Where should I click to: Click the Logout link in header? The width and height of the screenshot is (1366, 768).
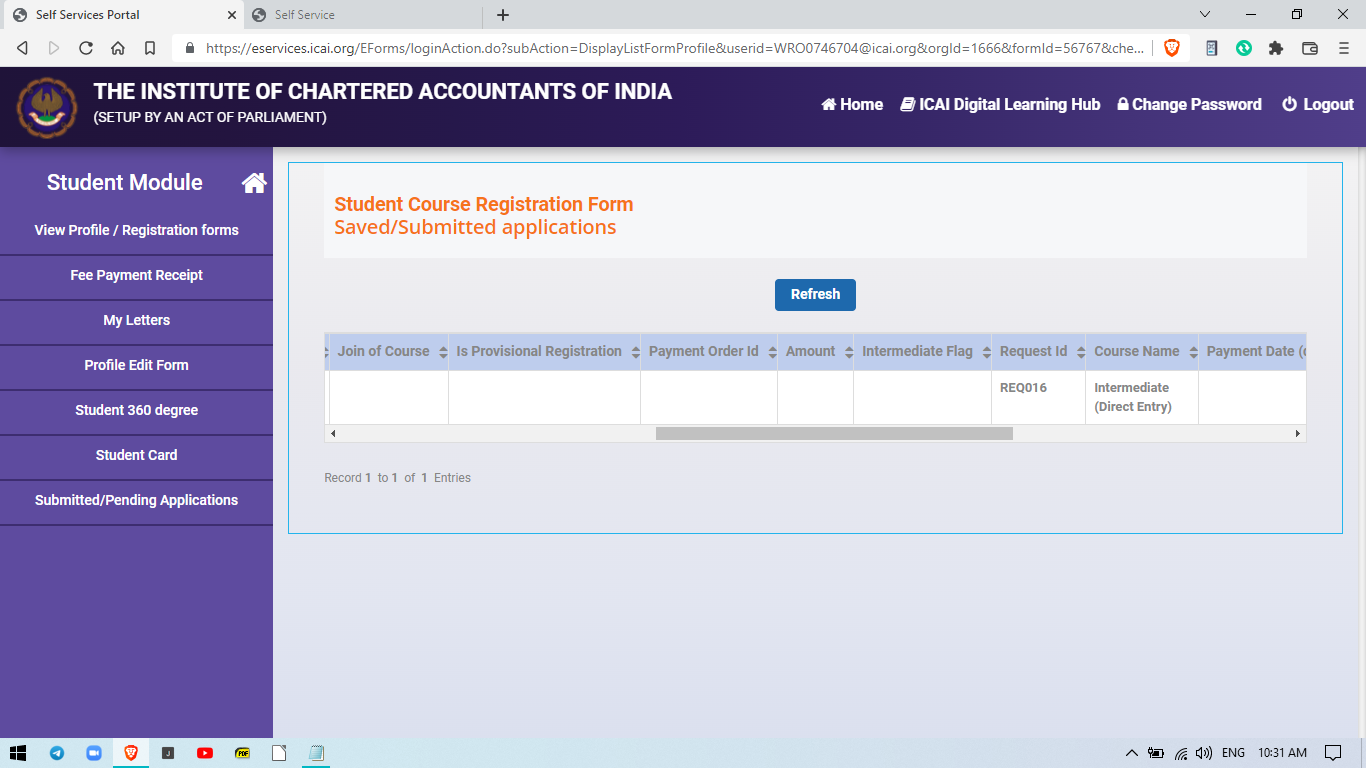(1317, 105)
